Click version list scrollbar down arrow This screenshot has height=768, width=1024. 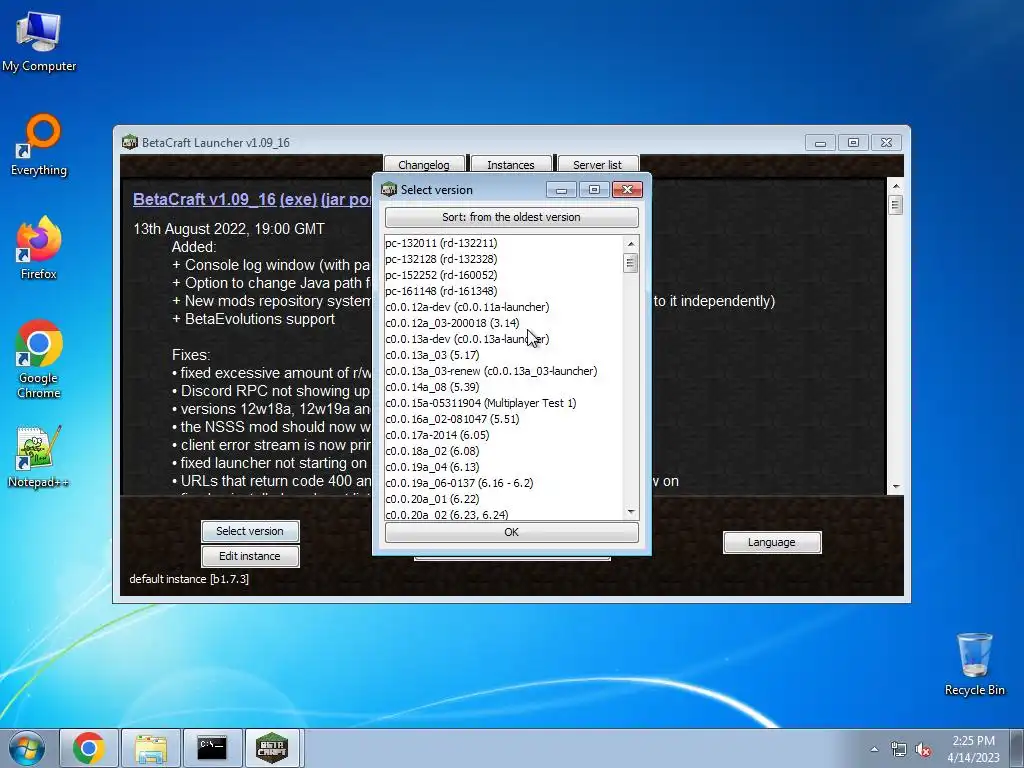[631, 512]
